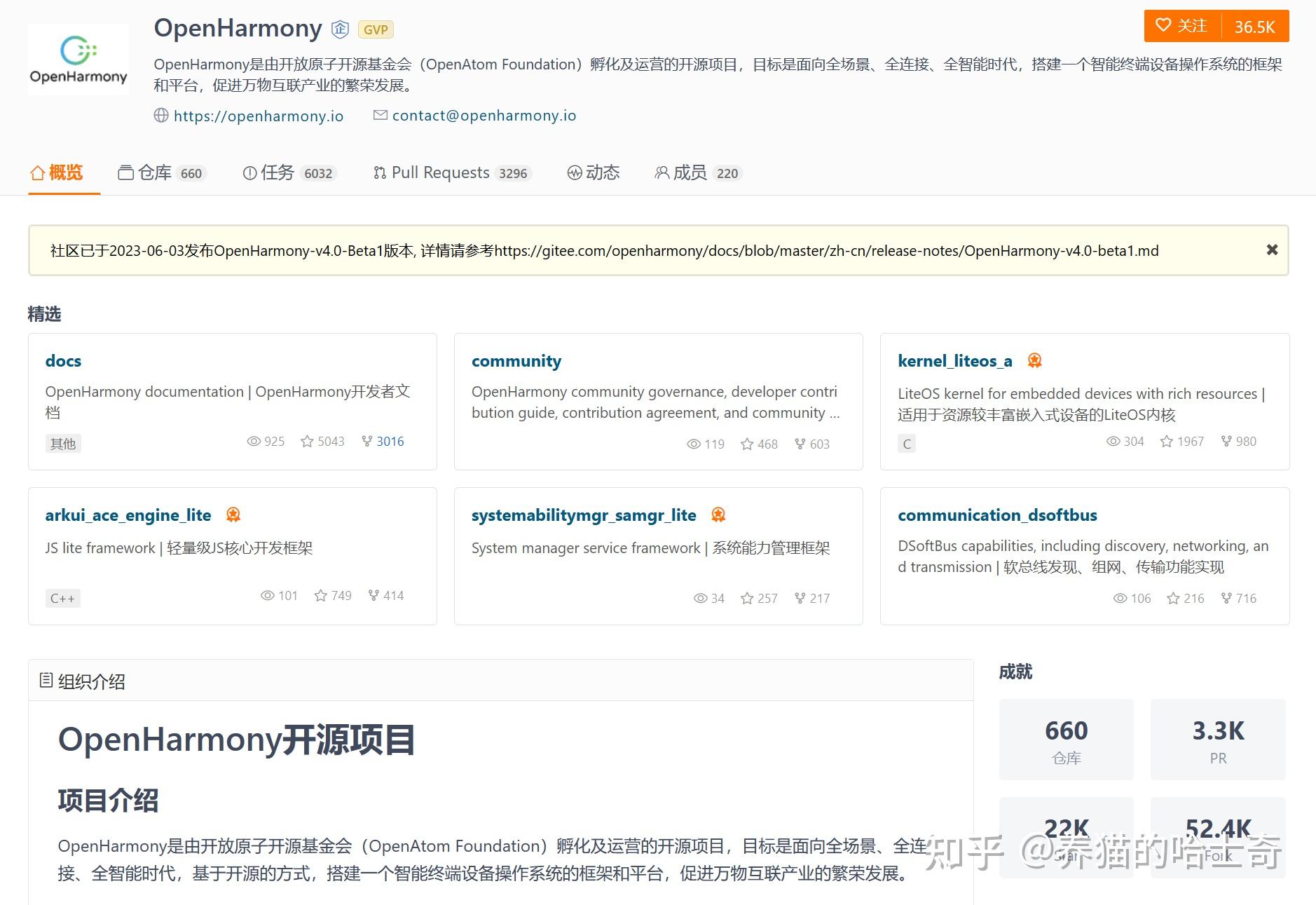
Task: Click the envelope icon next to contact email
Action: click(x=380, y=115)
